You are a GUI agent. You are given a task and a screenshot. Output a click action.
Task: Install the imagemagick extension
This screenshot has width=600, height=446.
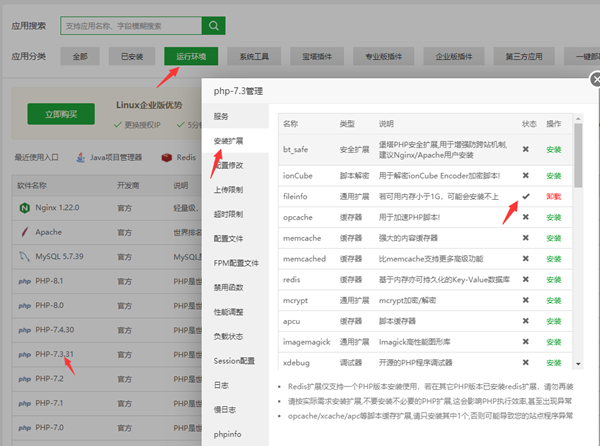pos(554,342)
